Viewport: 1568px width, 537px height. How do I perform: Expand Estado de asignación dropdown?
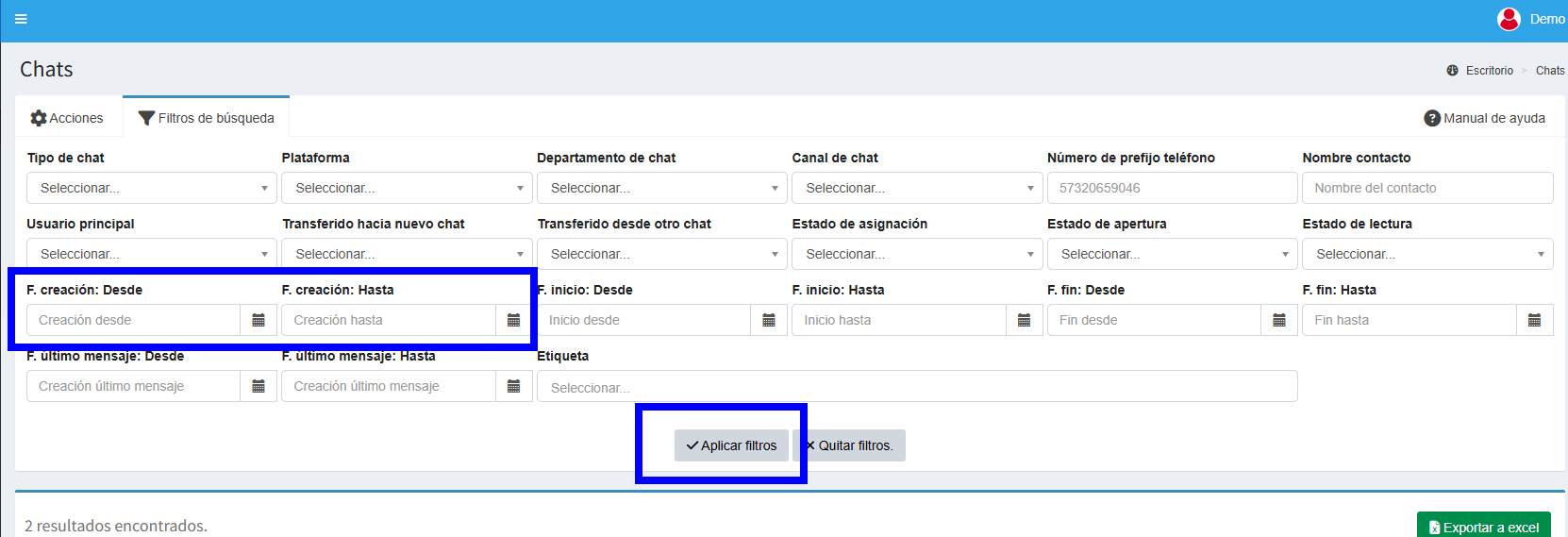[x=917, y=254]
